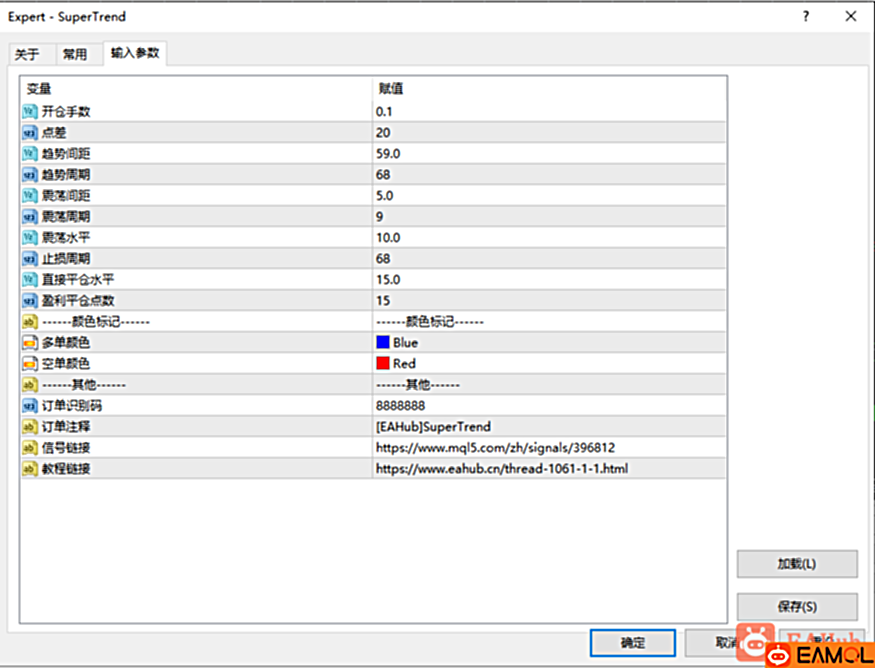Select the 输入参数 tab
The image size is (875, 668).
tap(134, 53)
